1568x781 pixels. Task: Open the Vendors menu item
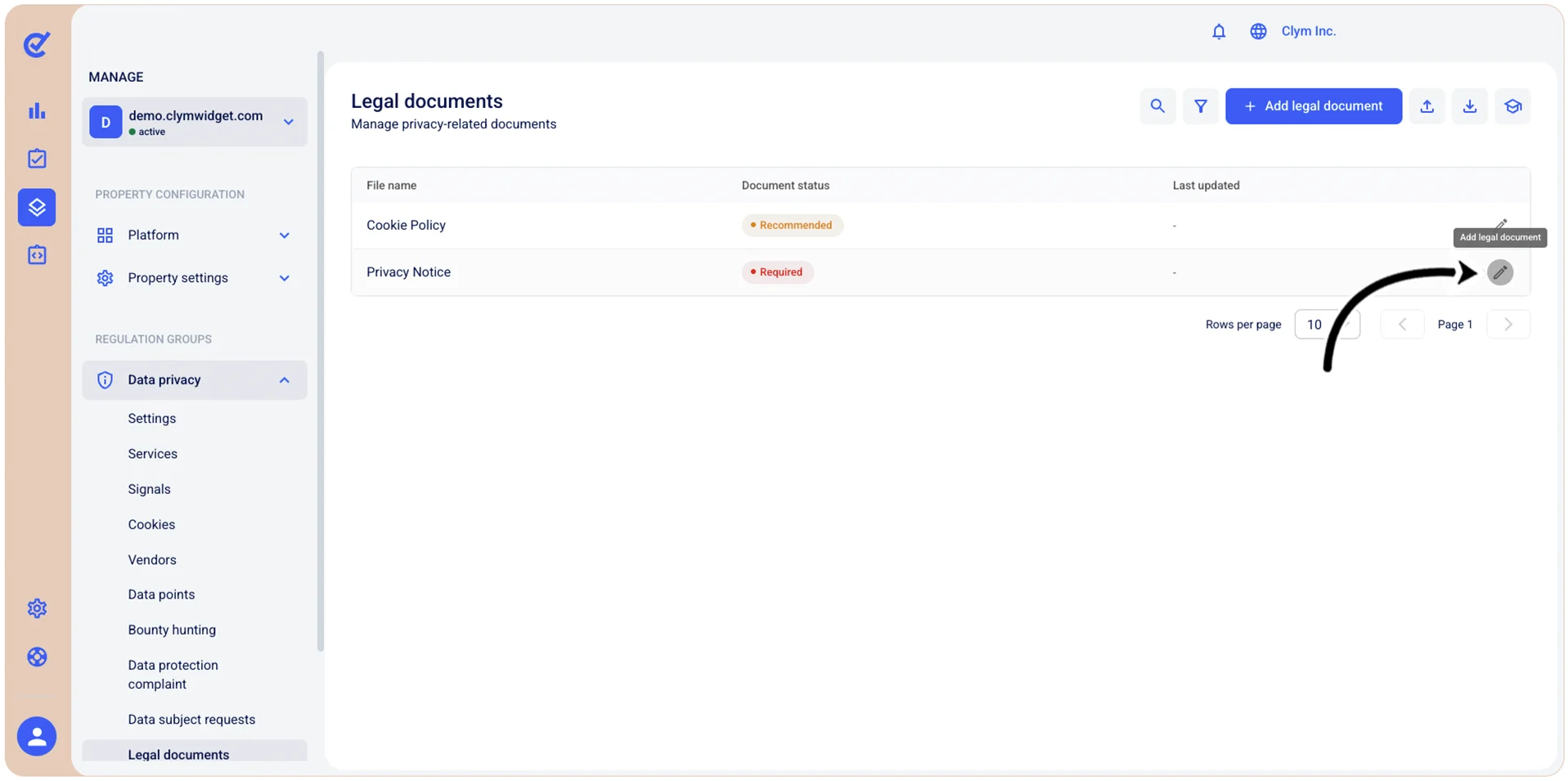click(152, 560)
